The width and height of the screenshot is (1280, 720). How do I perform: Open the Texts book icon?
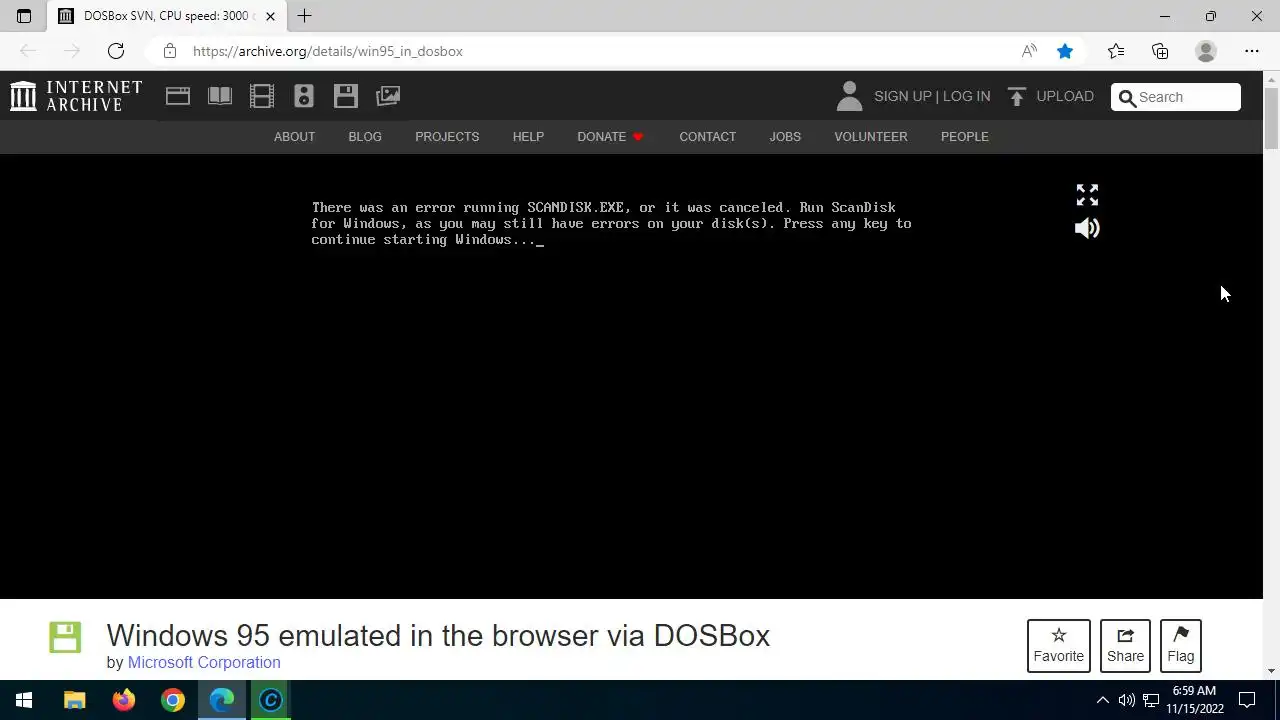220,96
